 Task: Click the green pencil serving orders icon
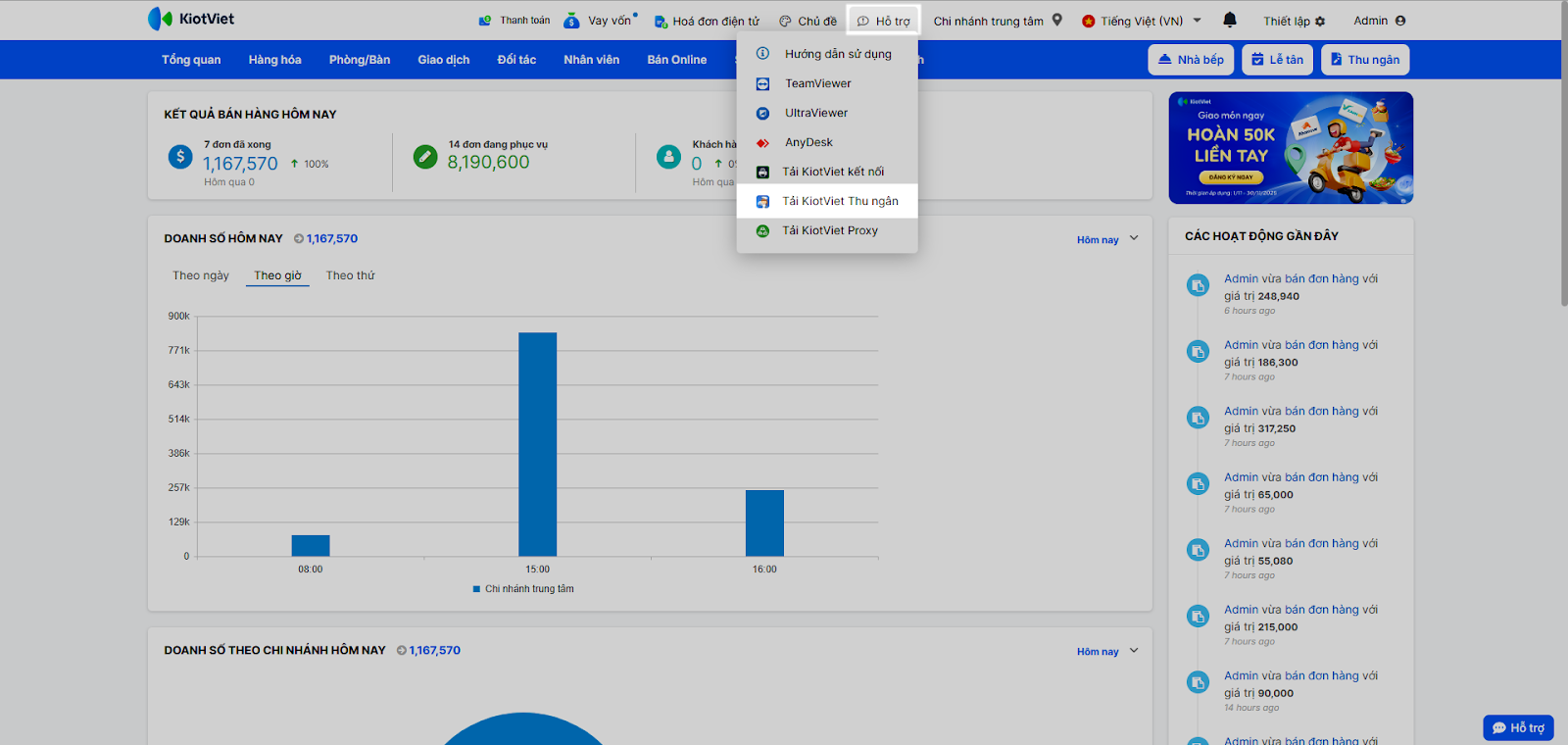click(x=425, y=156)
